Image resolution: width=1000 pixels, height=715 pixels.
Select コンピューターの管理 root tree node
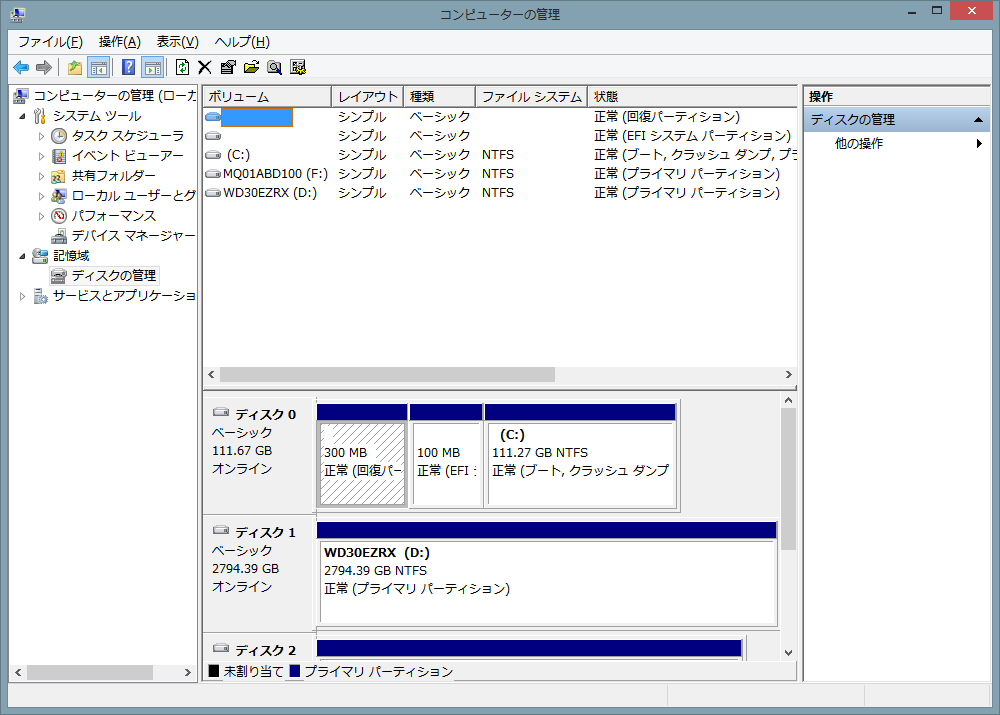(x=115, y=96)
